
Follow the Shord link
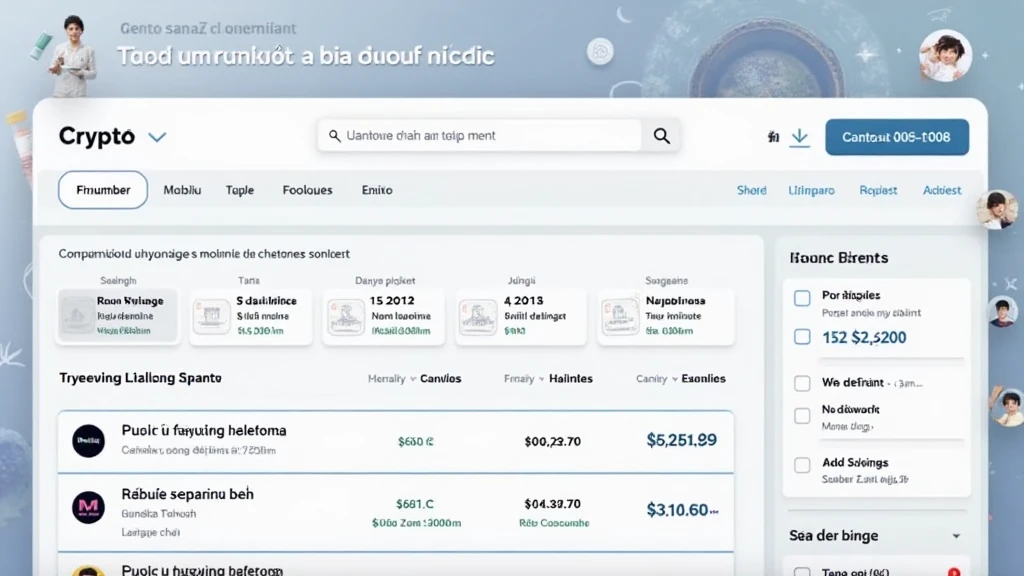coord(751,190)
